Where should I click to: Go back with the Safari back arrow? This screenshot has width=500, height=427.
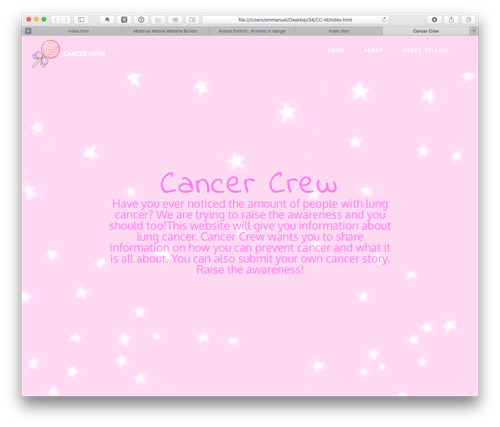click(x=56, y=20)
